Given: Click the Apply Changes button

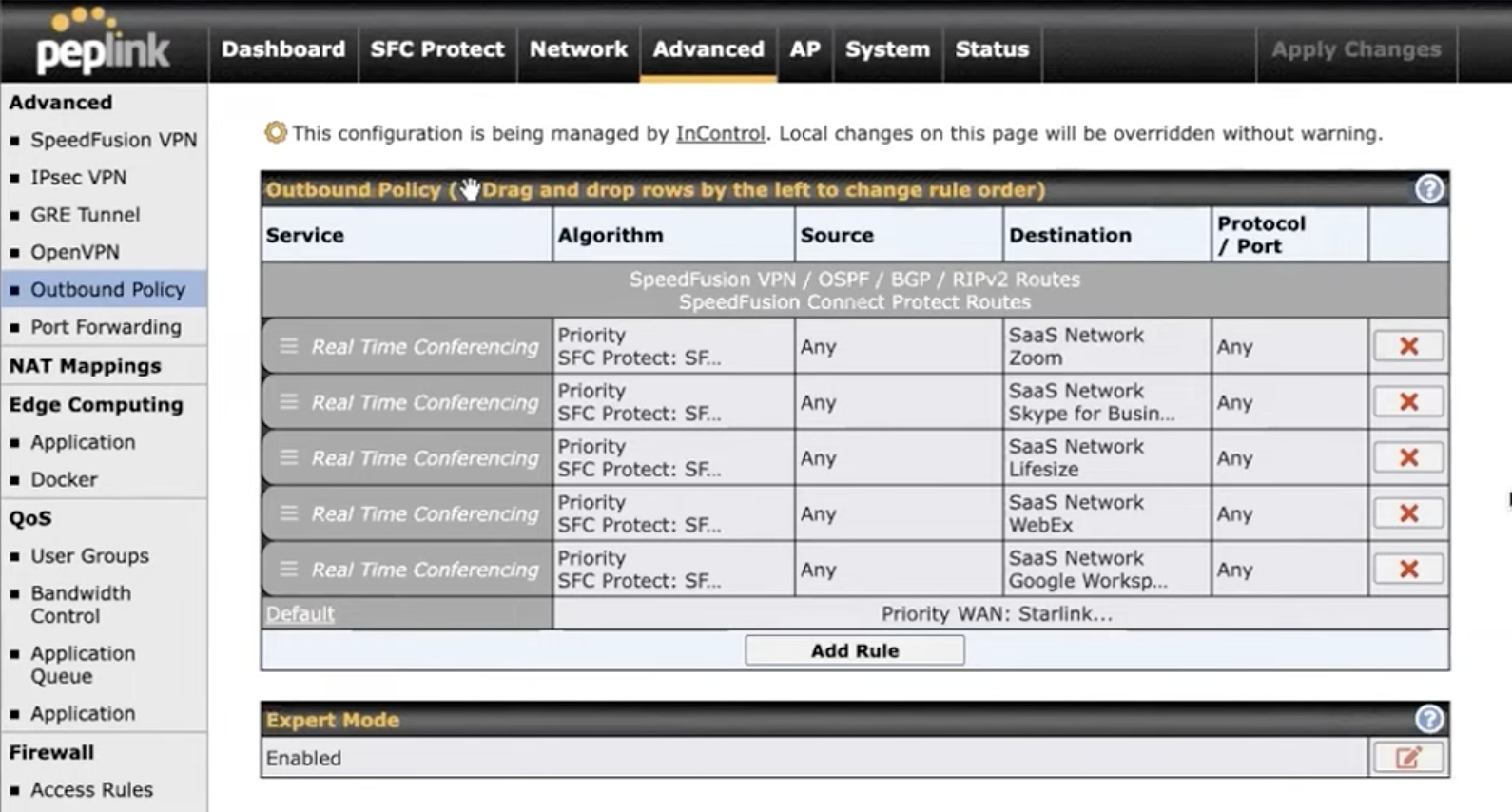Looking at the screenshot, I should 1356,49.
